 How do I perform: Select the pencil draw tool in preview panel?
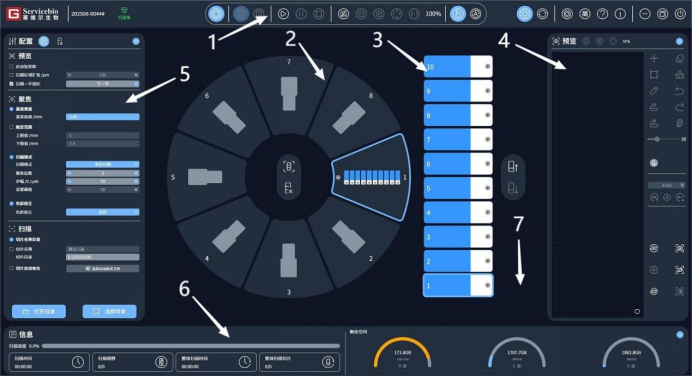(x=654, y=91)
